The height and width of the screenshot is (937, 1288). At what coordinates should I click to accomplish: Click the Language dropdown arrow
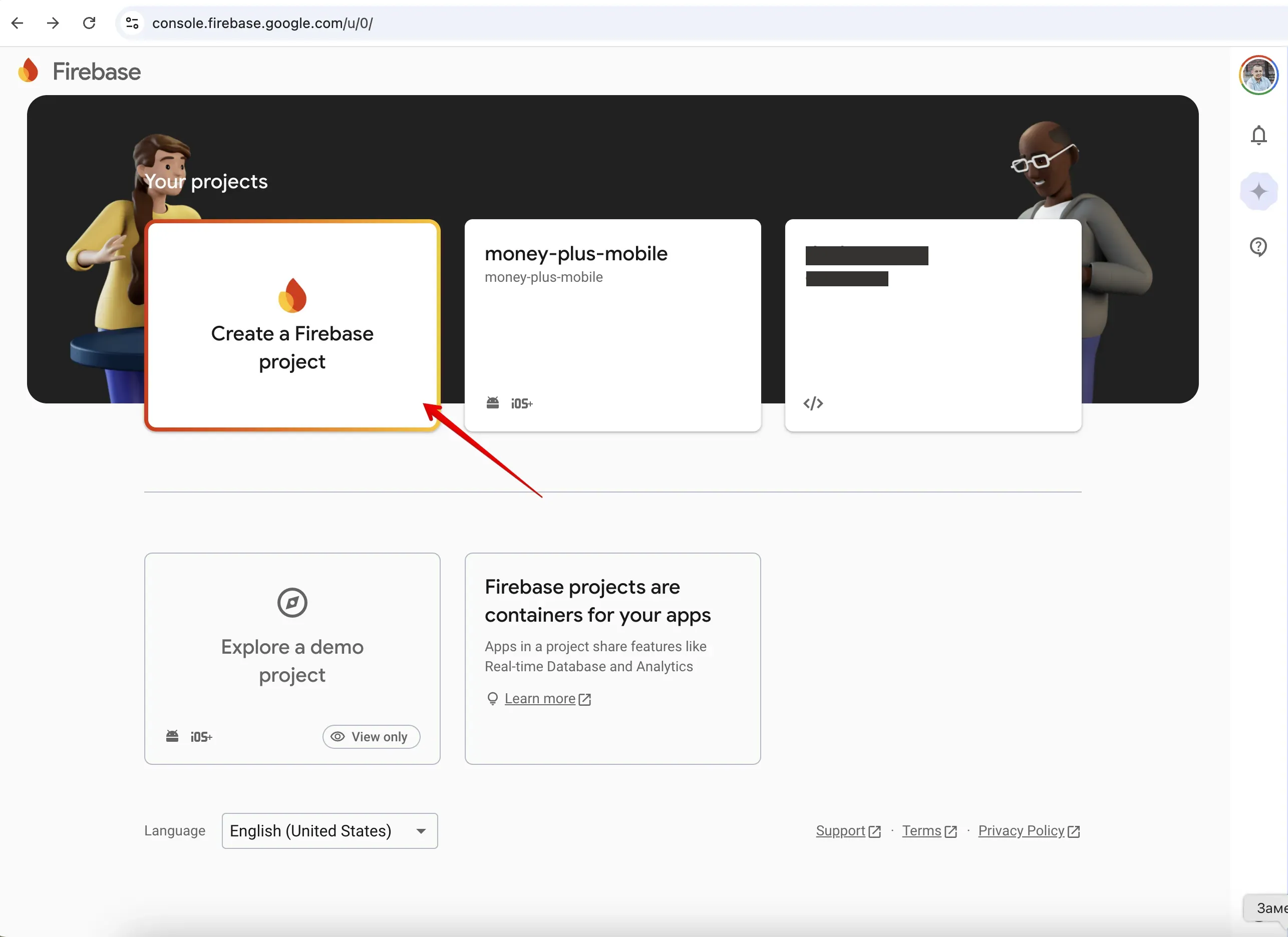point(421,831)
